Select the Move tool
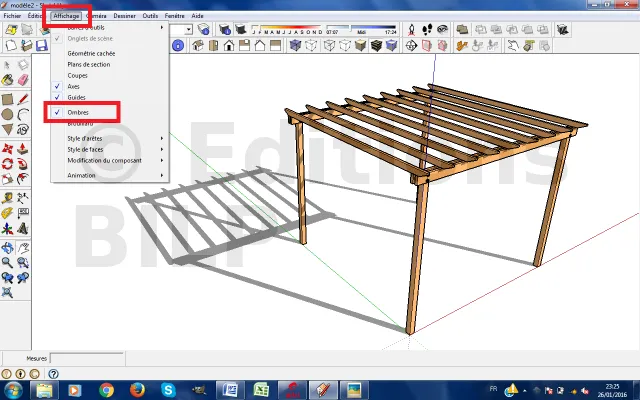This screenshot has height=400, width=640. point(8,149)
